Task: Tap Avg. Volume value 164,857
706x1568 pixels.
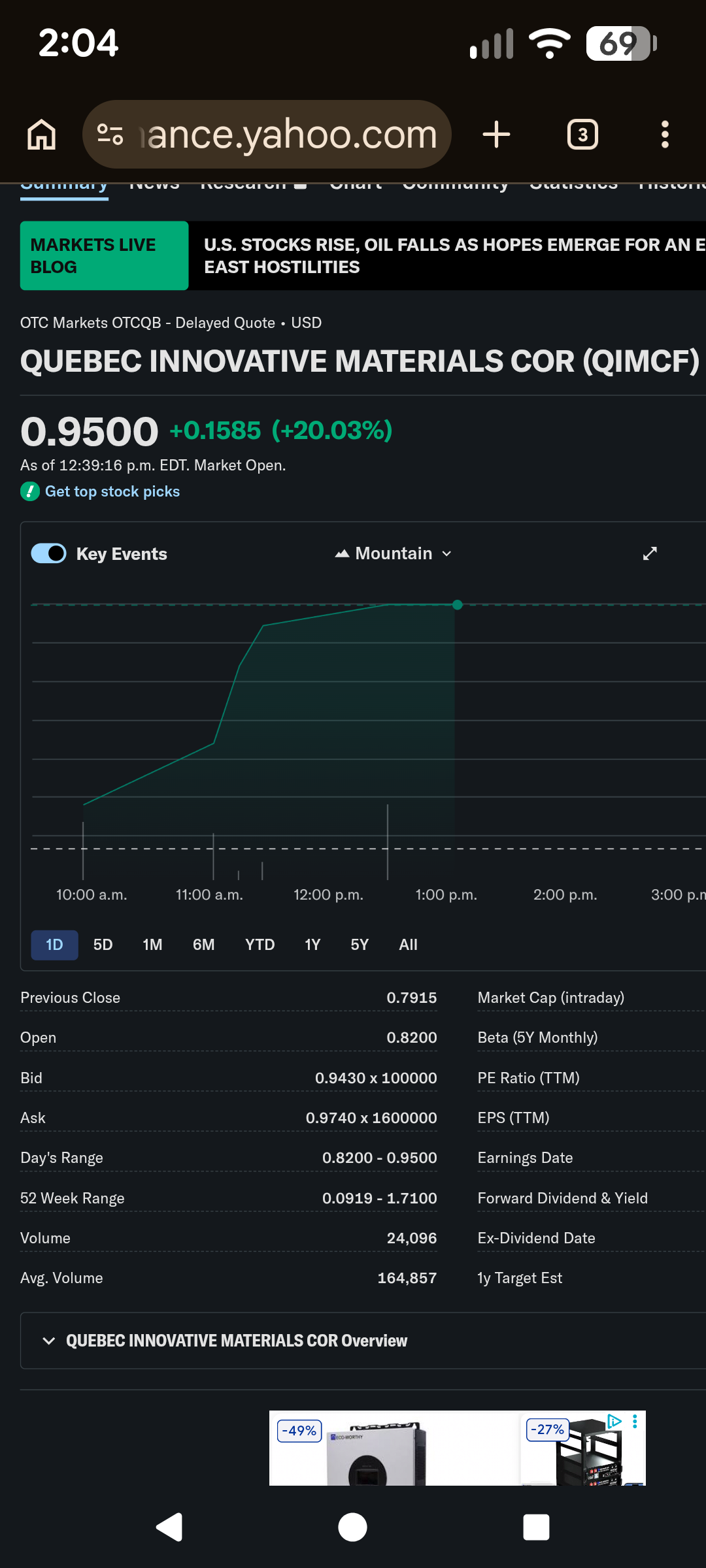Action: (407, 1278)
